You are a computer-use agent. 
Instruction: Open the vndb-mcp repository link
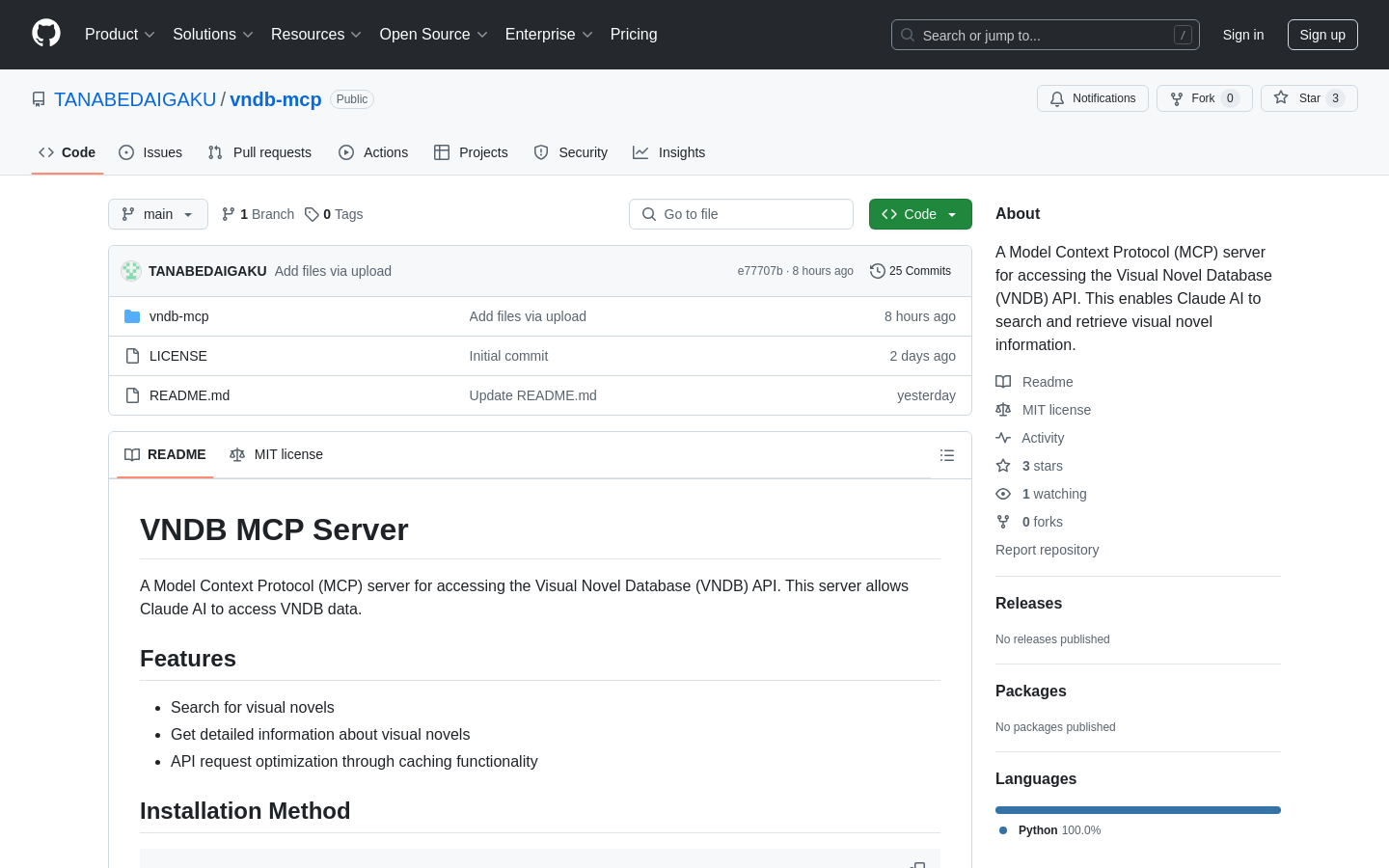pyautogui.click(x=276, y=99)
